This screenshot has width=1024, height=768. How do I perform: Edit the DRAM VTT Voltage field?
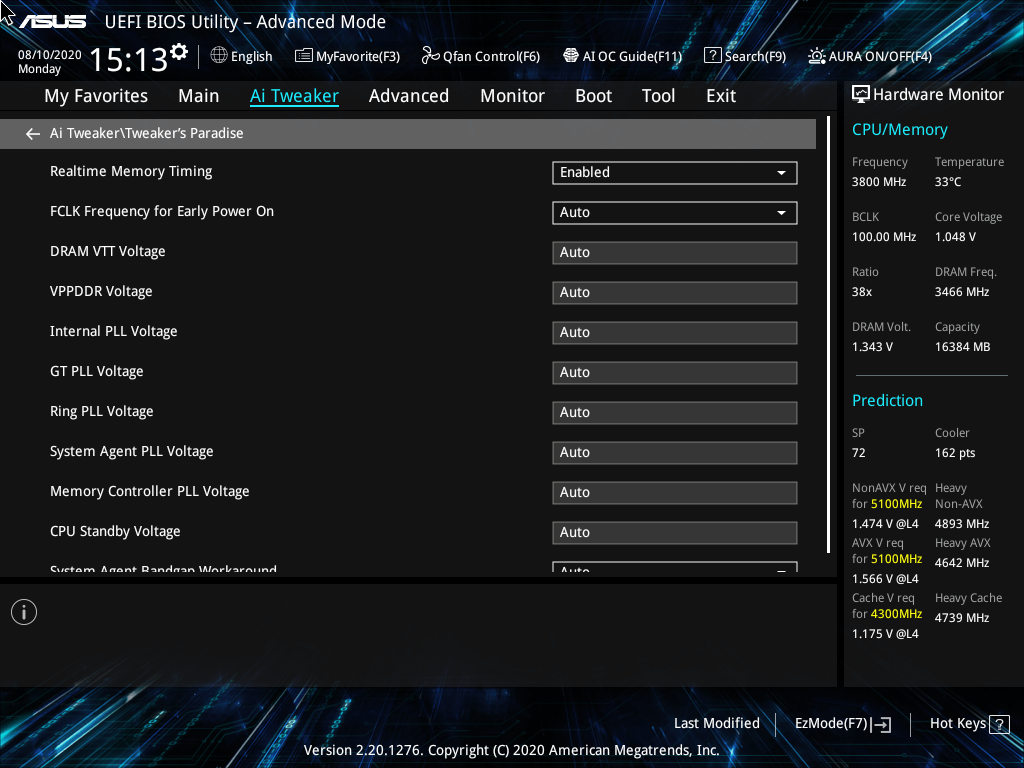[674, 252]
